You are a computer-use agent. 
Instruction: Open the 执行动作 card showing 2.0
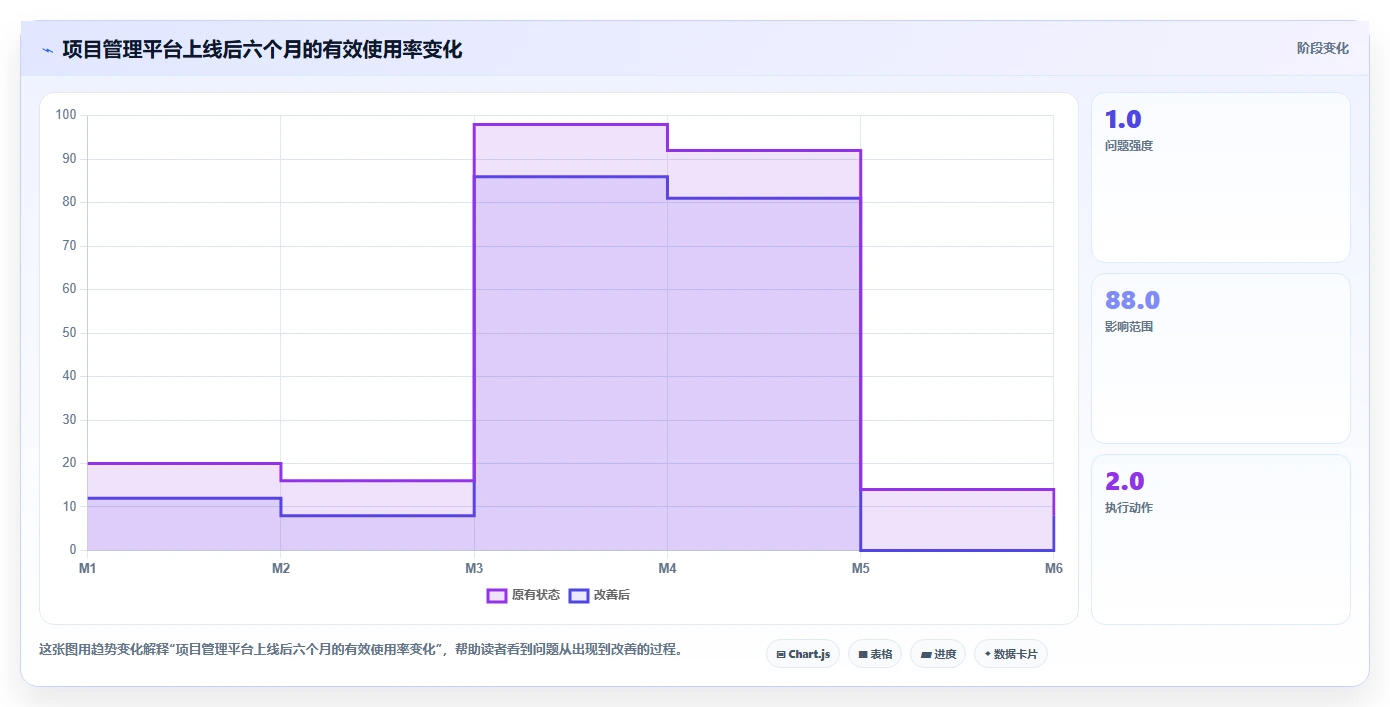(x=1221, y=540)
